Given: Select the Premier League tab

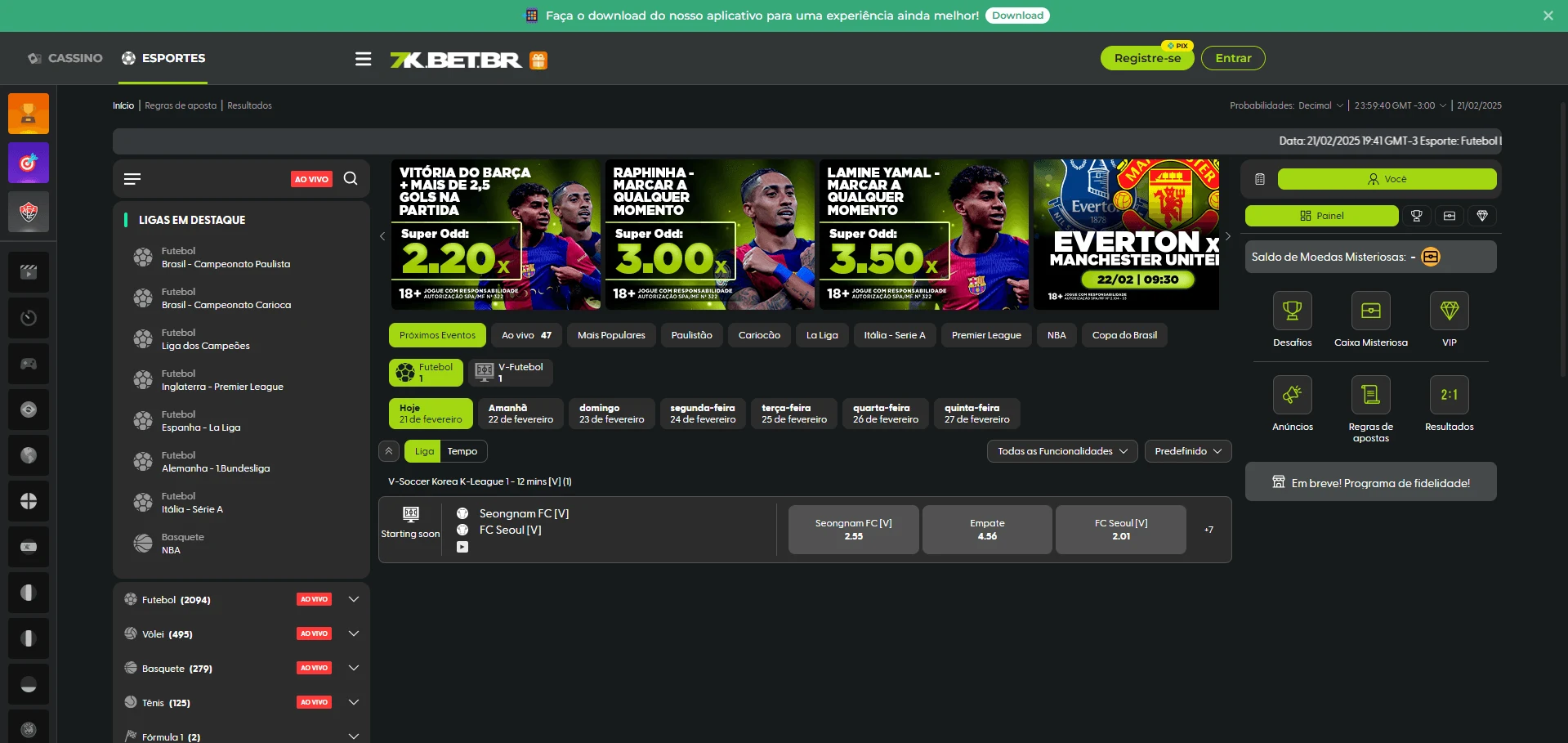Looking at the screenshot, I should click(986, 335).
